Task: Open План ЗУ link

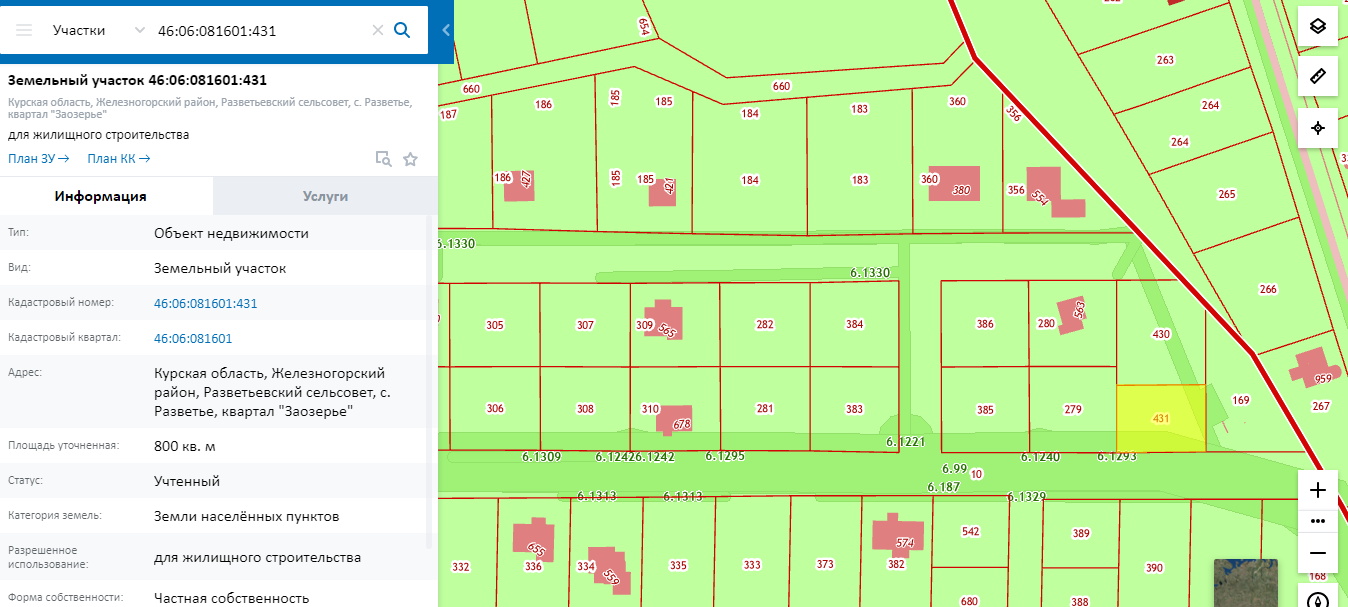Action: point(39,158)
